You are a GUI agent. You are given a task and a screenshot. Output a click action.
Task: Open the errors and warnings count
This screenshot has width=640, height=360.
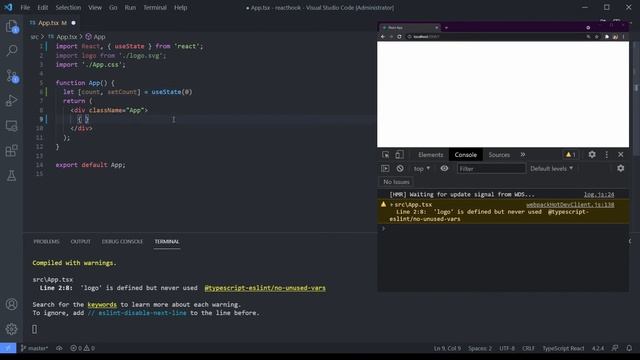pos(82,348)
